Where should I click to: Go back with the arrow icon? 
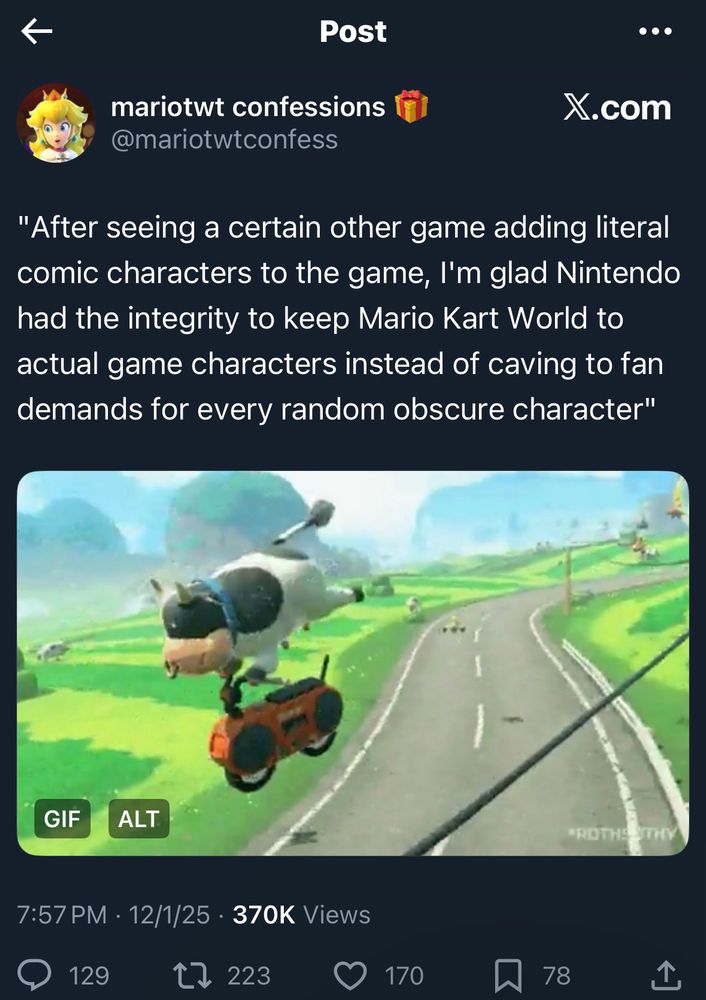(36, 31)
